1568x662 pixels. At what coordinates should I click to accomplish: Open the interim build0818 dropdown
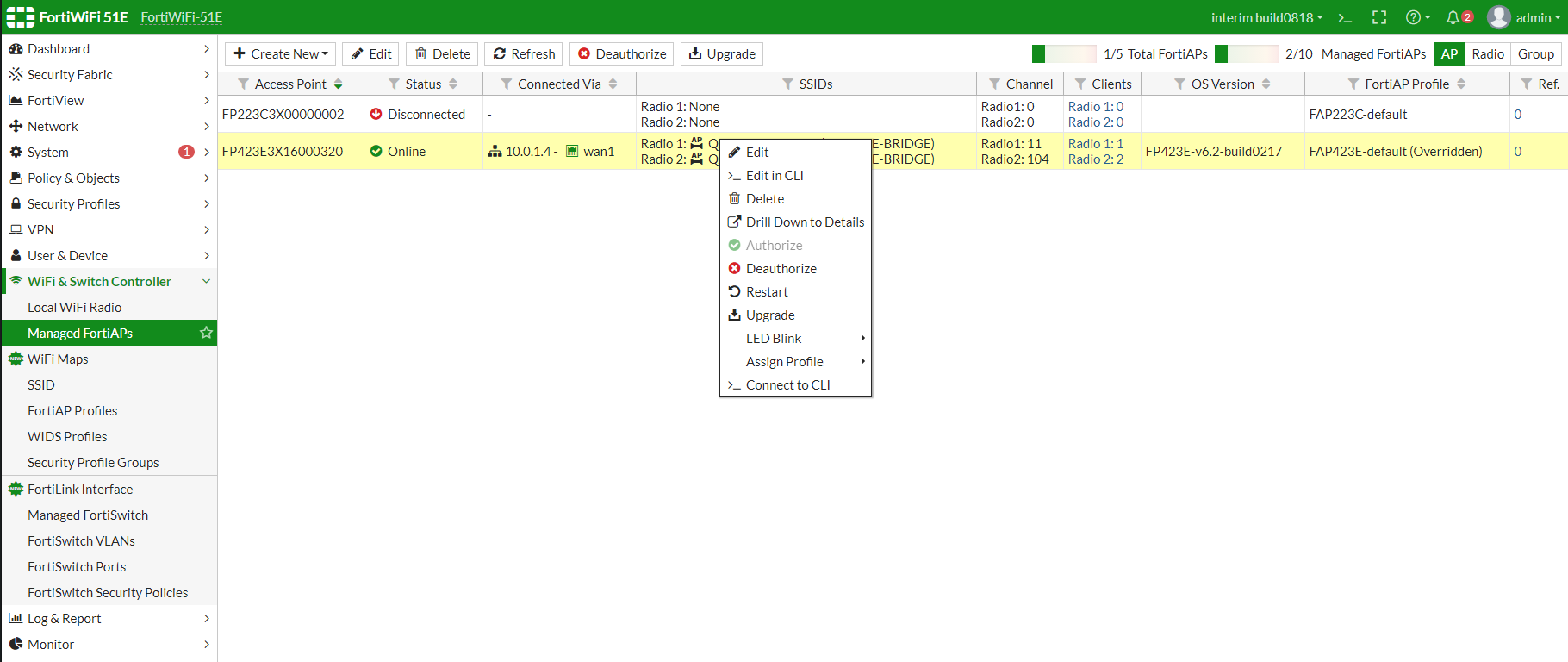point(1266,17)
